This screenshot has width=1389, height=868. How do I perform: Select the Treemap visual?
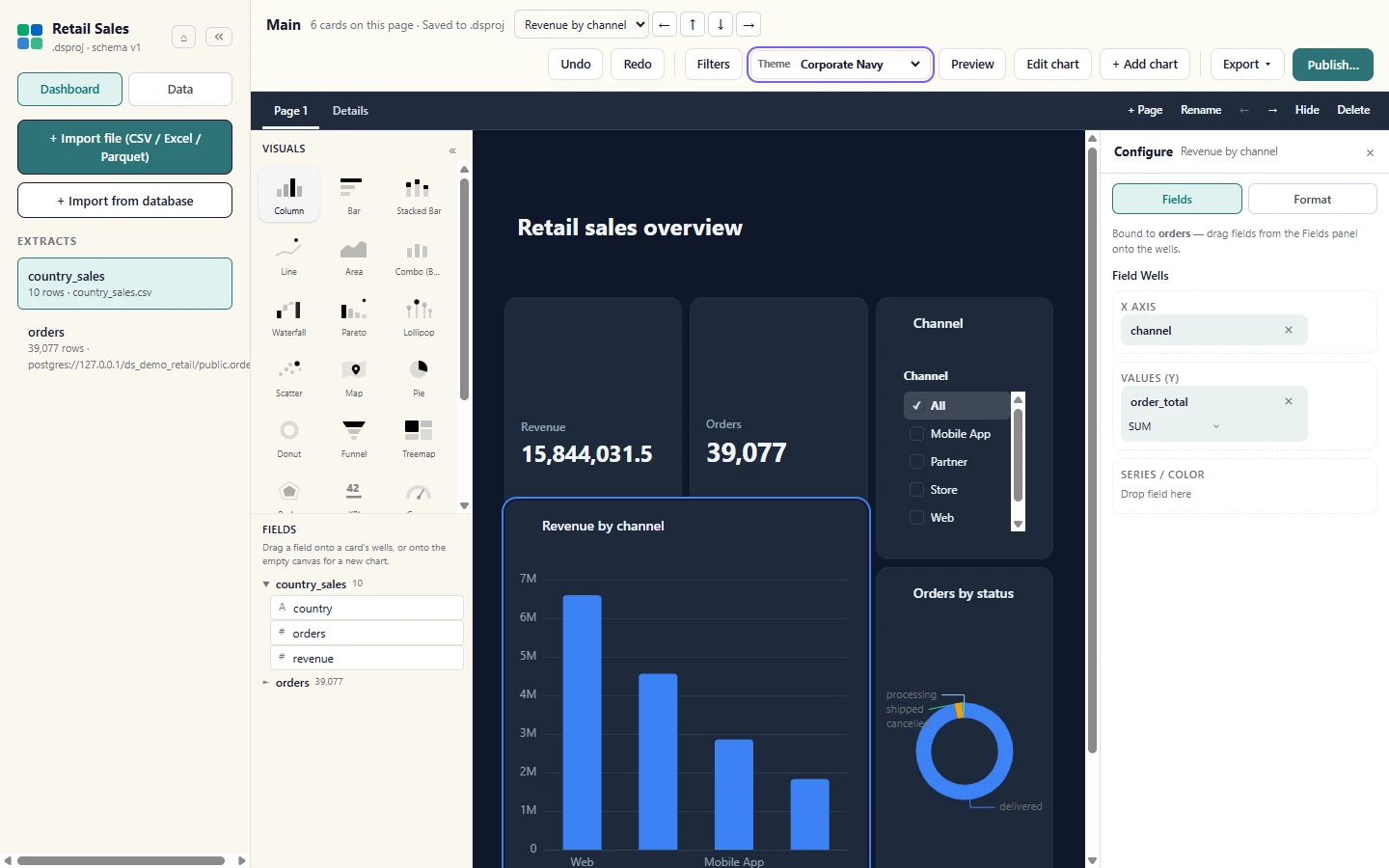tap(419, 437)
